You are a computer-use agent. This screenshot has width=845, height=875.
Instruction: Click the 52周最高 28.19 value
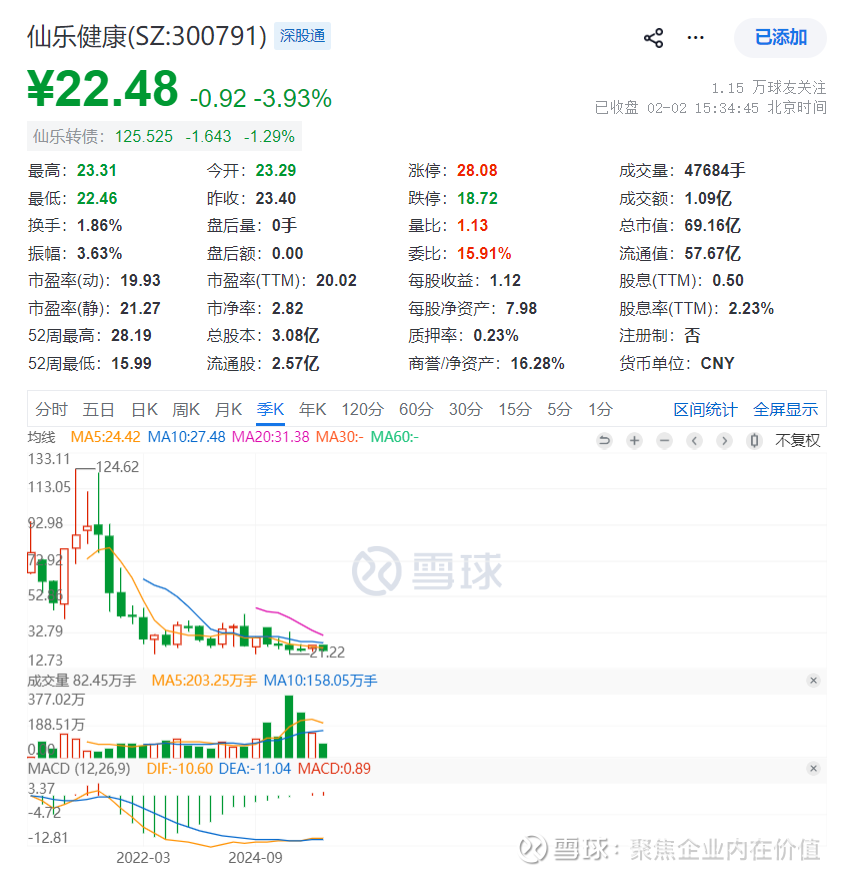[131, 335]
